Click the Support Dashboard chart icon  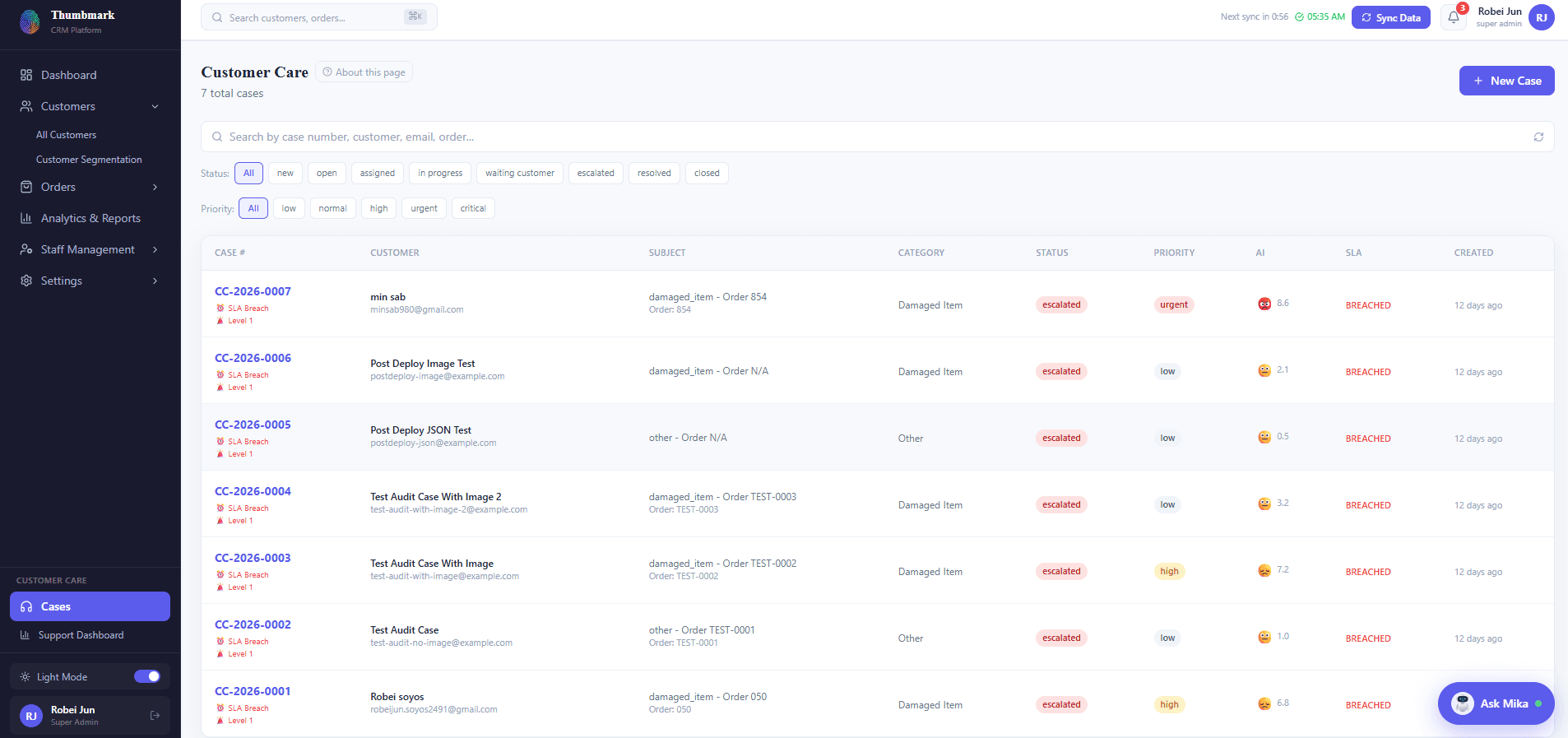25,635
